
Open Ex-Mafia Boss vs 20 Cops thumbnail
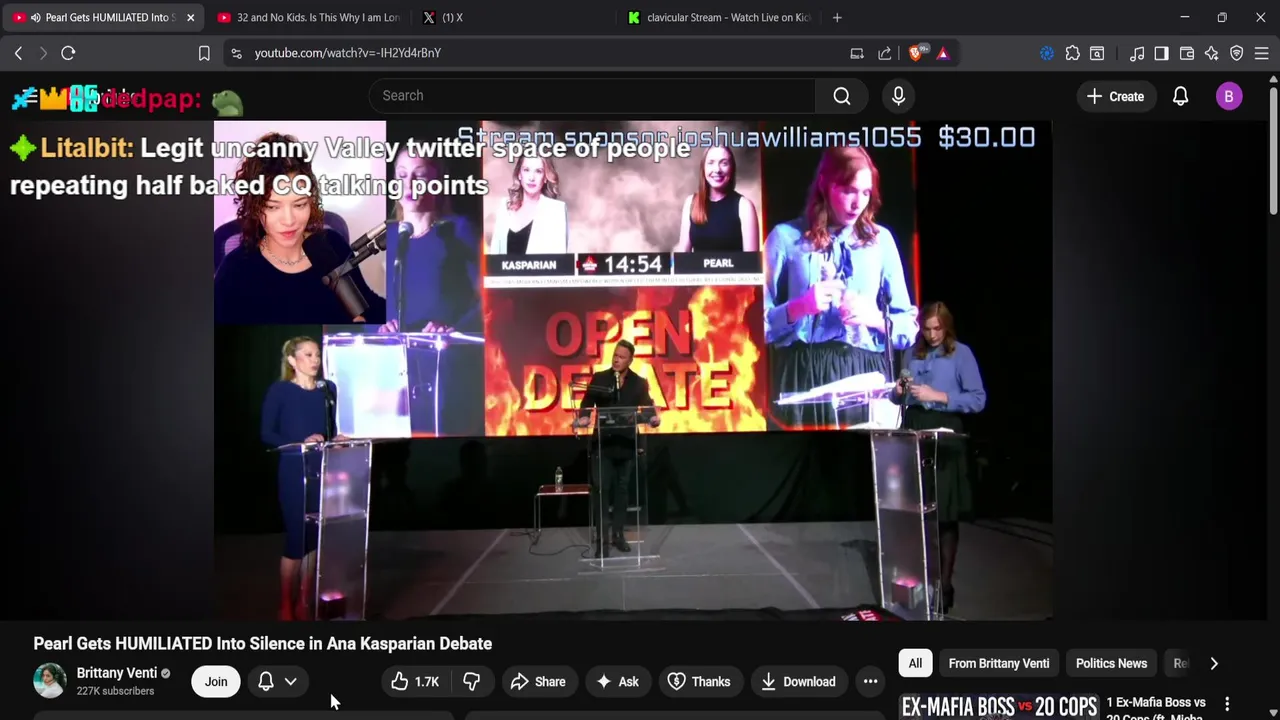click(x=999, y=707)
